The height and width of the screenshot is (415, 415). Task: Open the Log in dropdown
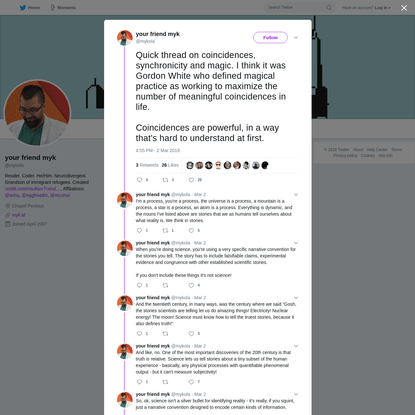pyautogui.click(x=382, y=8)
